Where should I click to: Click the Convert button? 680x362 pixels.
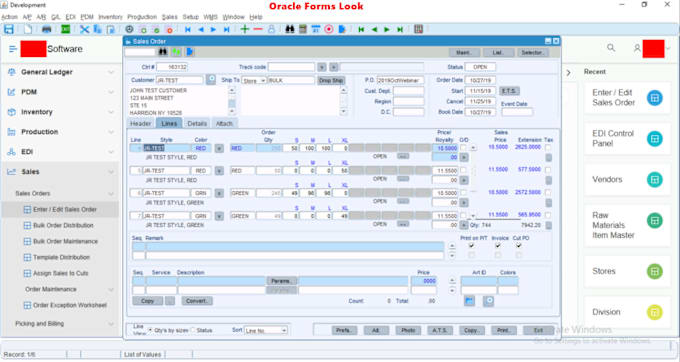(197, 301)
